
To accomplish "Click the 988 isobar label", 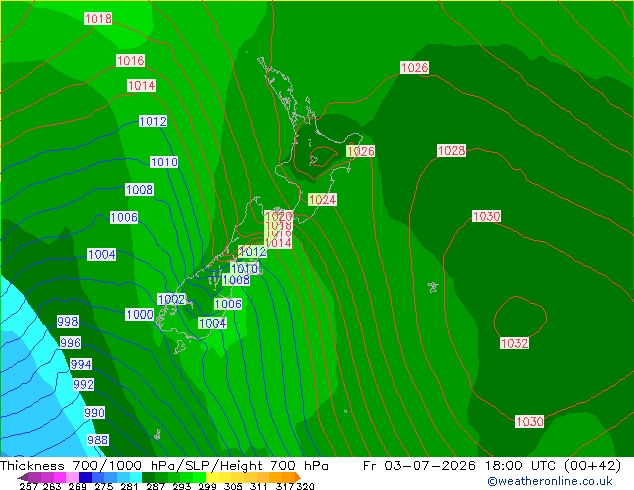I will (x=97, y=440).
